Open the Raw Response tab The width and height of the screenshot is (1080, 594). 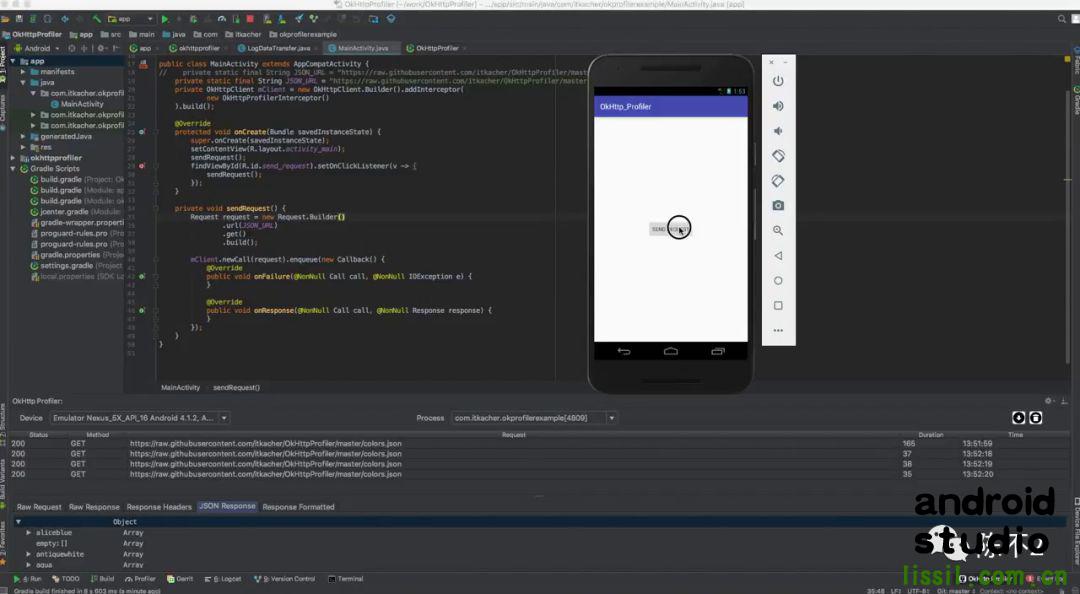click(x=94, y=506)
